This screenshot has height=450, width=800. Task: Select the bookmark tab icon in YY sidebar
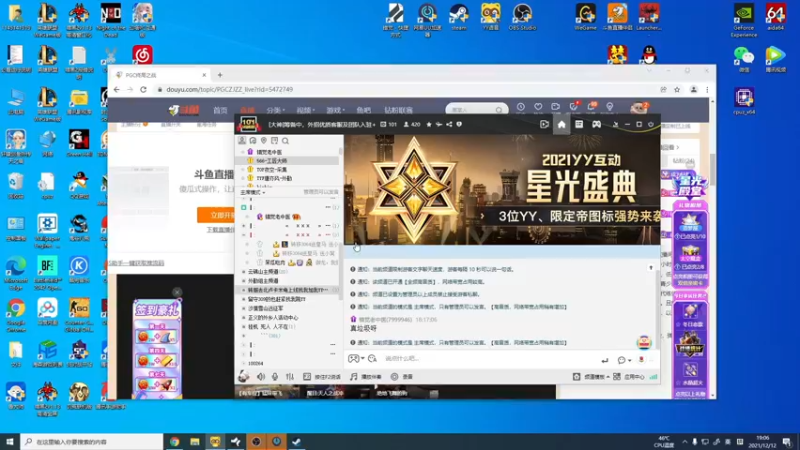click(274, 141)
